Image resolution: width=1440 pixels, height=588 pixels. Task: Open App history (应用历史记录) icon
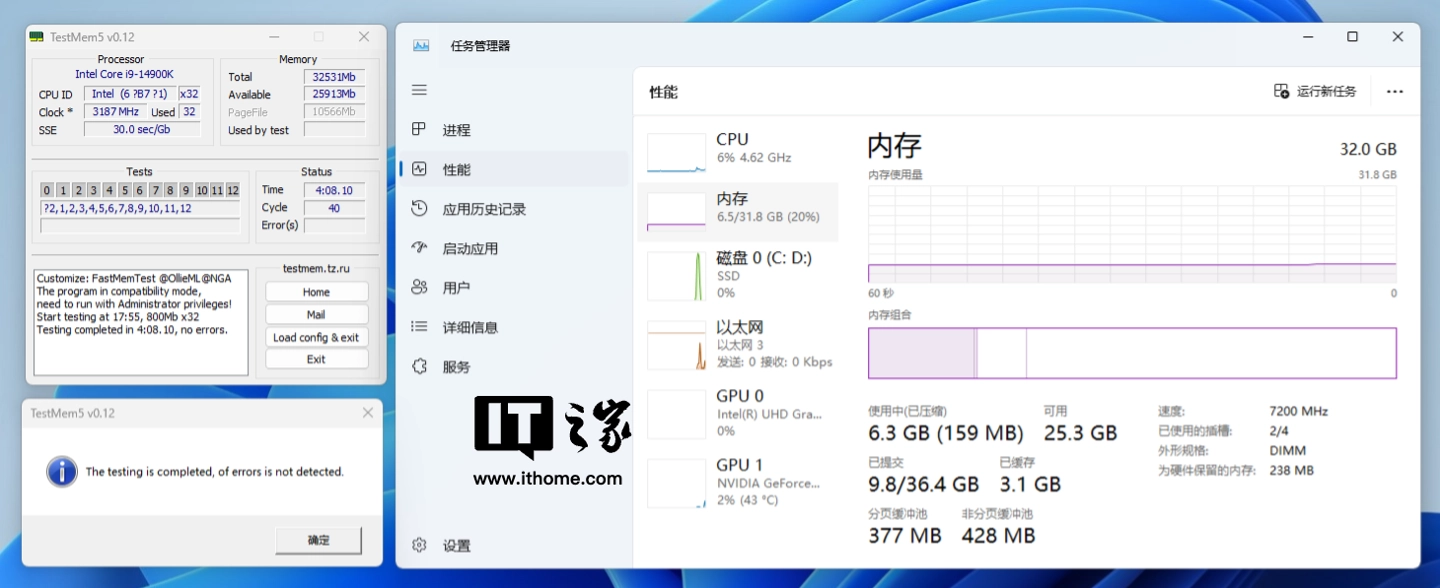(x=420, y=209)
